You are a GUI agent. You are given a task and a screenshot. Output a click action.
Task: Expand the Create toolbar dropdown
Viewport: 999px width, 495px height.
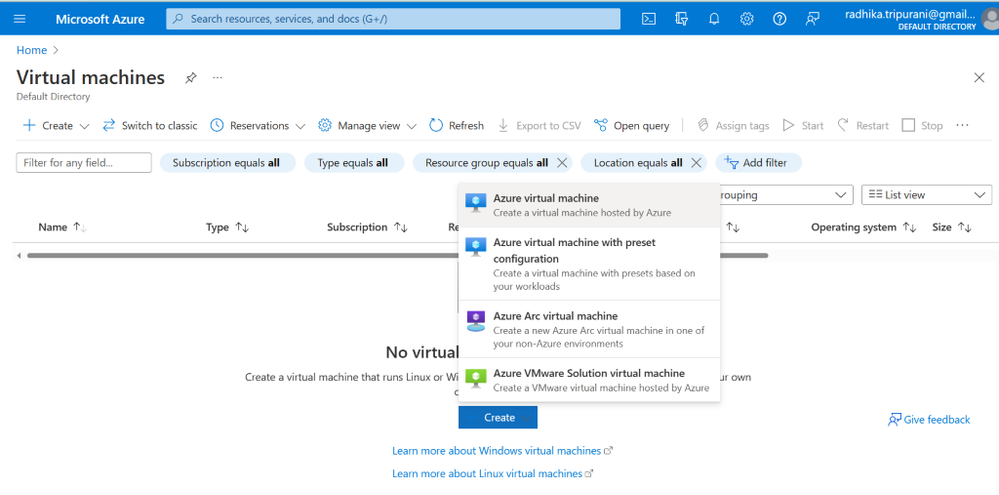pyautogui.click(x=57, y=126)
